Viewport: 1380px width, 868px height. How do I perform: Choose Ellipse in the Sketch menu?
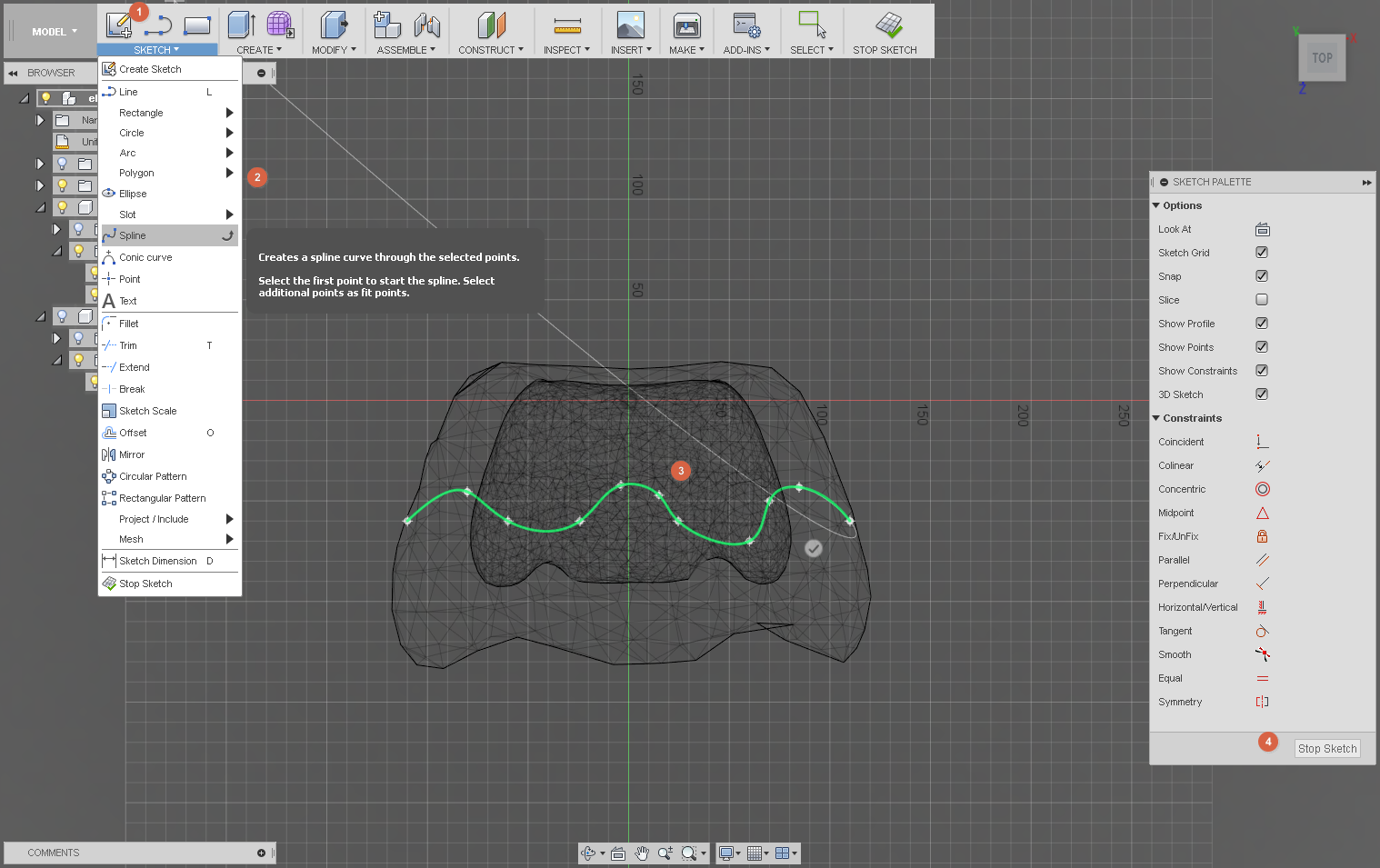coord(169,194)
